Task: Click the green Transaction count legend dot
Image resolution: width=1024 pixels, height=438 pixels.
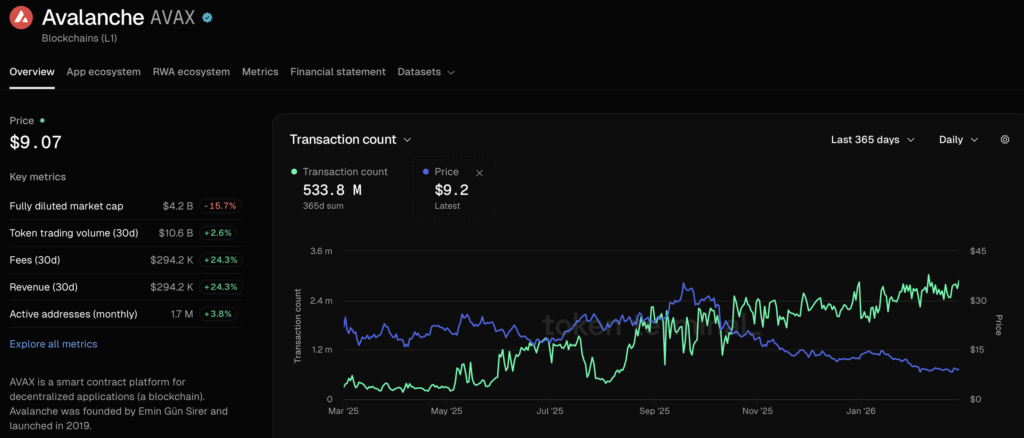Action: [x=293, y=172]
